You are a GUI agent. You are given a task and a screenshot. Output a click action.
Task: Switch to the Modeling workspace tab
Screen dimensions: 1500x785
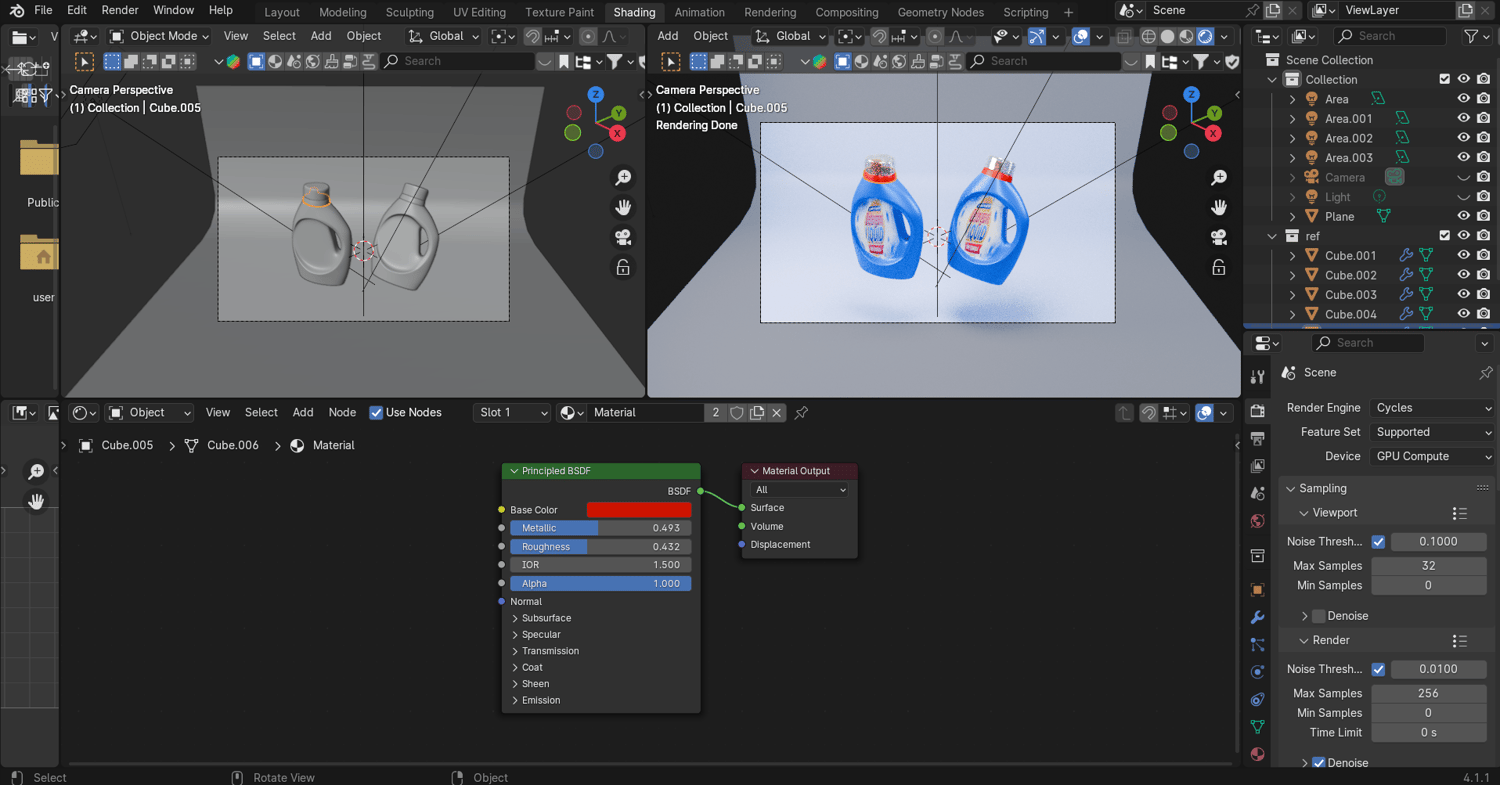[343, 12]
